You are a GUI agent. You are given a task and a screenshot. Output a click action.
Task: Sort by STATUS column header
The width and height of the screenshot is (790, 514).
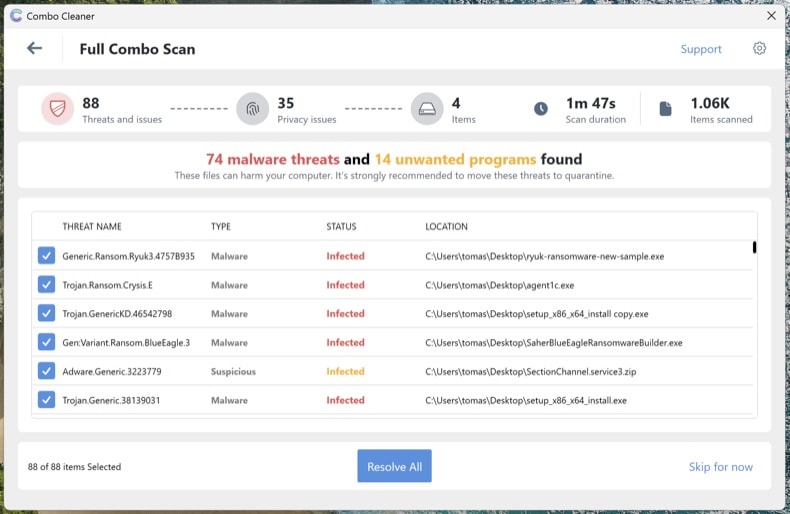[x=341, y=226]
